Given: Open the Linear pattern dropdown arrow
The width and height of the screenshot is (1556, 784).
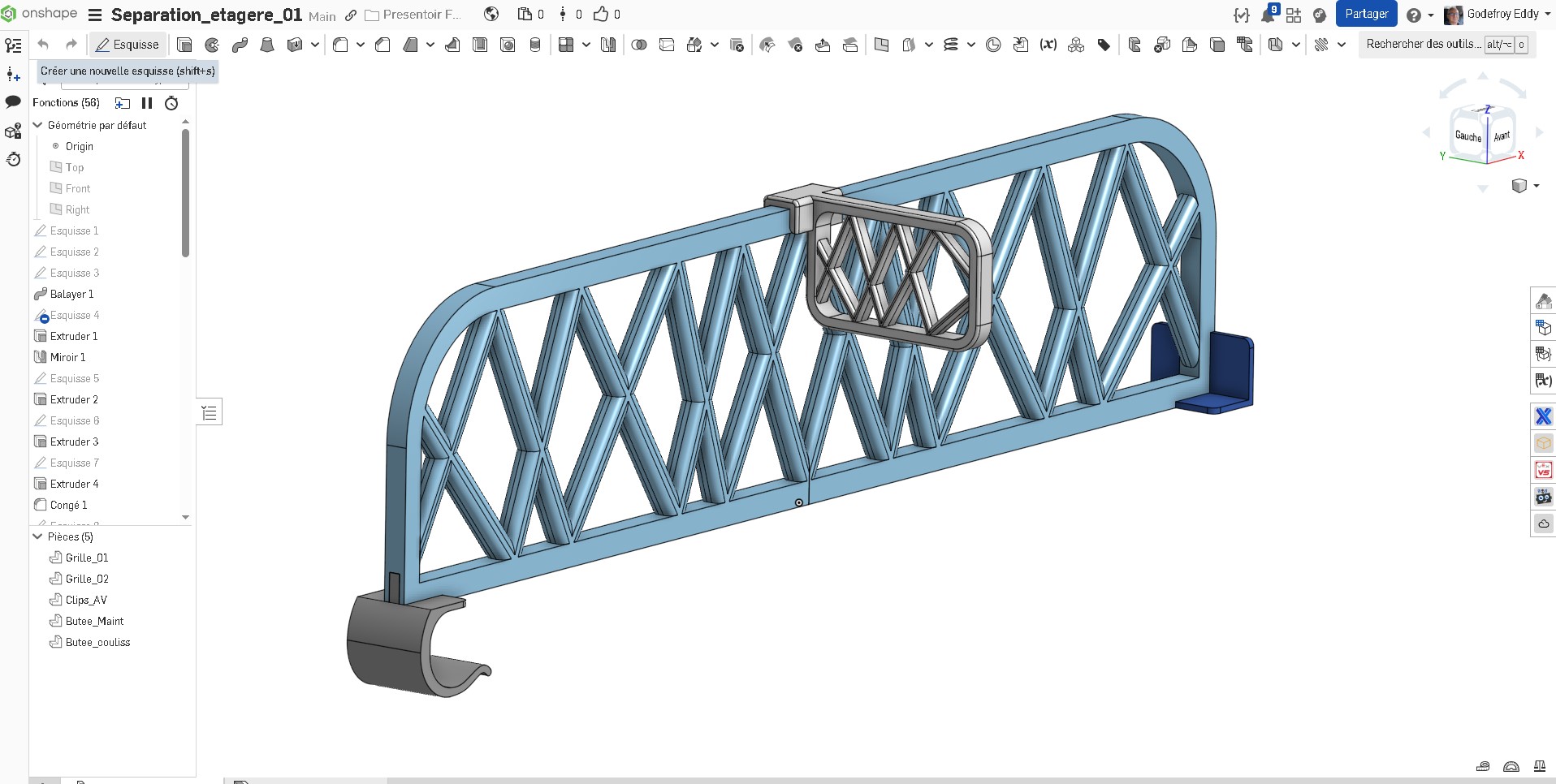Looking at the screenshot, I should [x=586, y=45].
